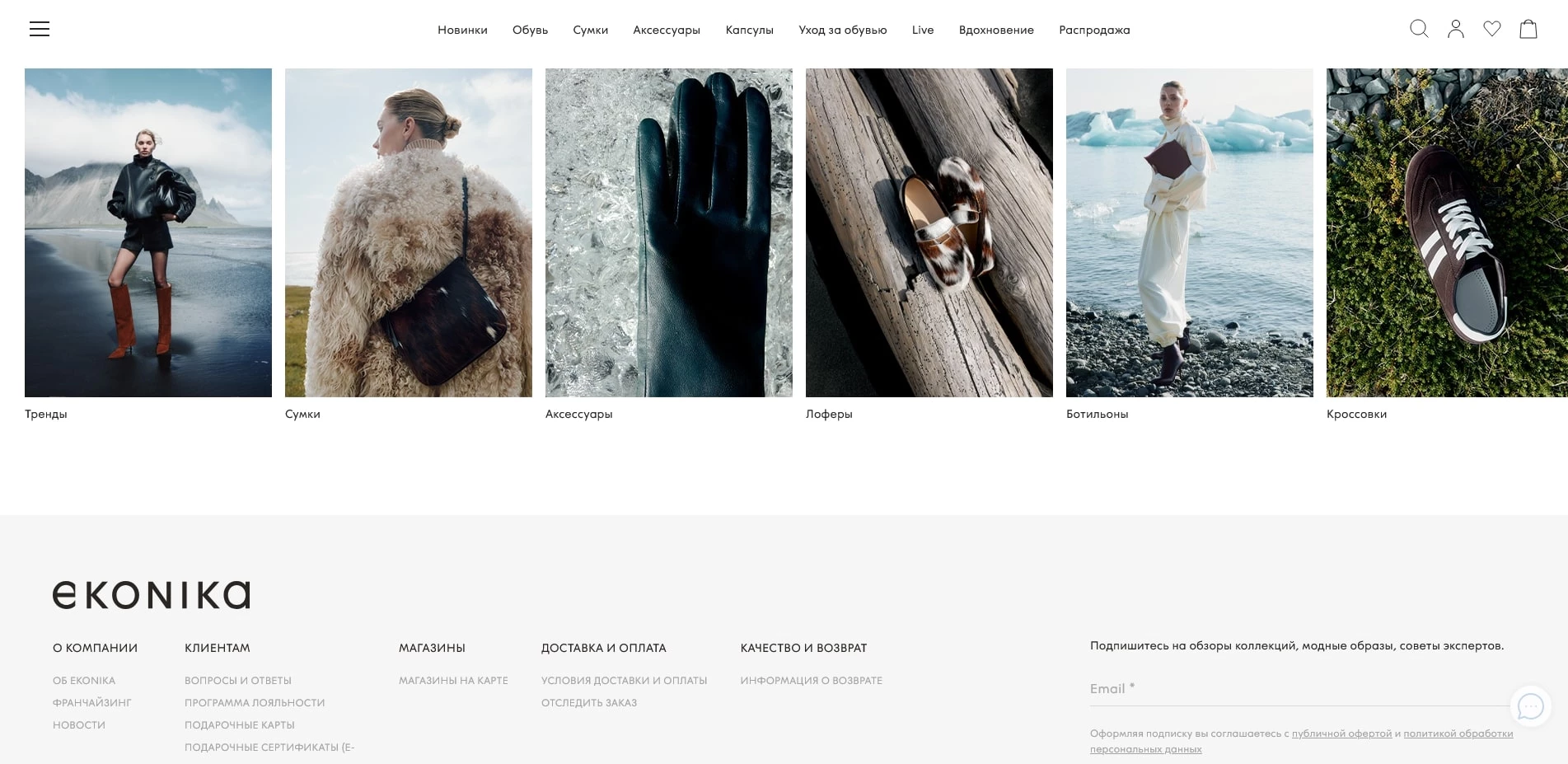Viewport: 1568px width, 764px height.
Task: Open the Новинки menu item
Action: (x=462, y=30)
